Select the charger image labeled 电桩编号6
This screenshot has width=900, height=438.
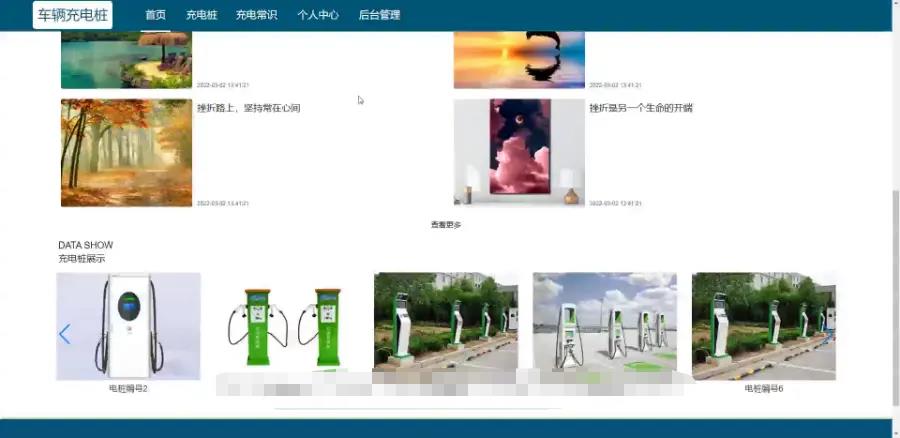[x=764, y=326]
